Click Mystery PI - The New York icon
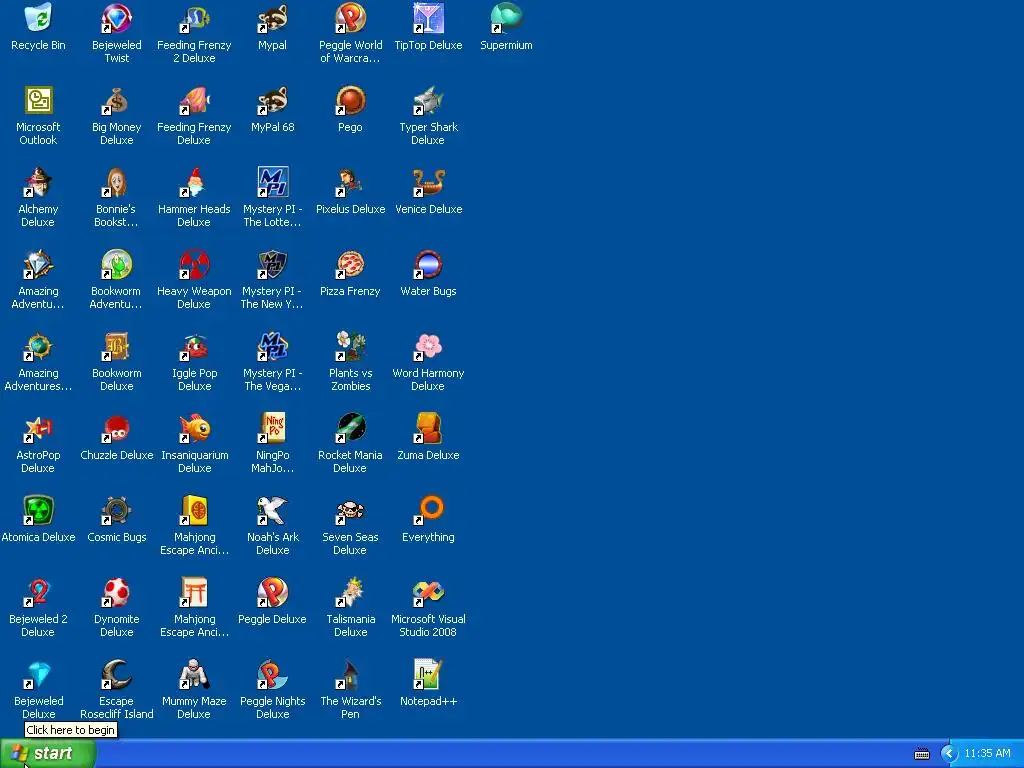 (x=272, y=264)
